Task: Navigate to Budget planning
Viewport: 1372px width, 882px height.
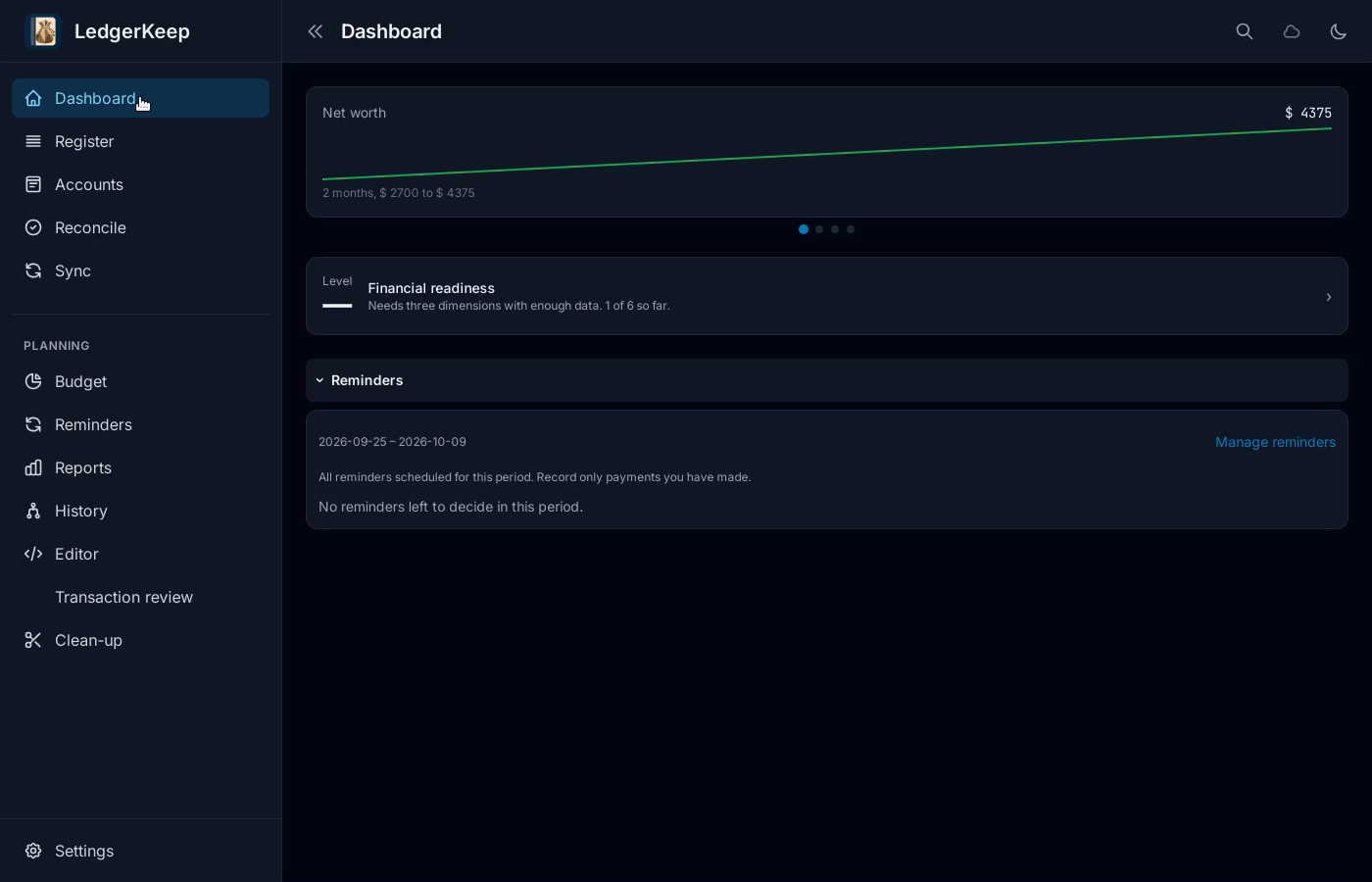Action: point(140,381)
